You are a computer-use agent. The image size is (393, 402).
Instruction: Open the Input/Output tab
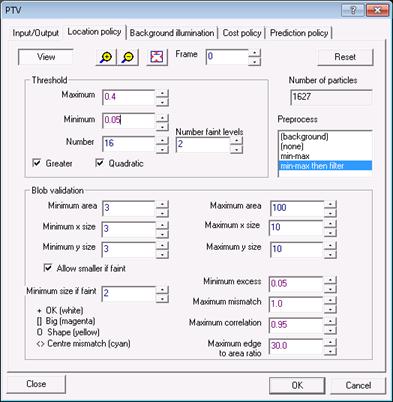tap(35, 33)
